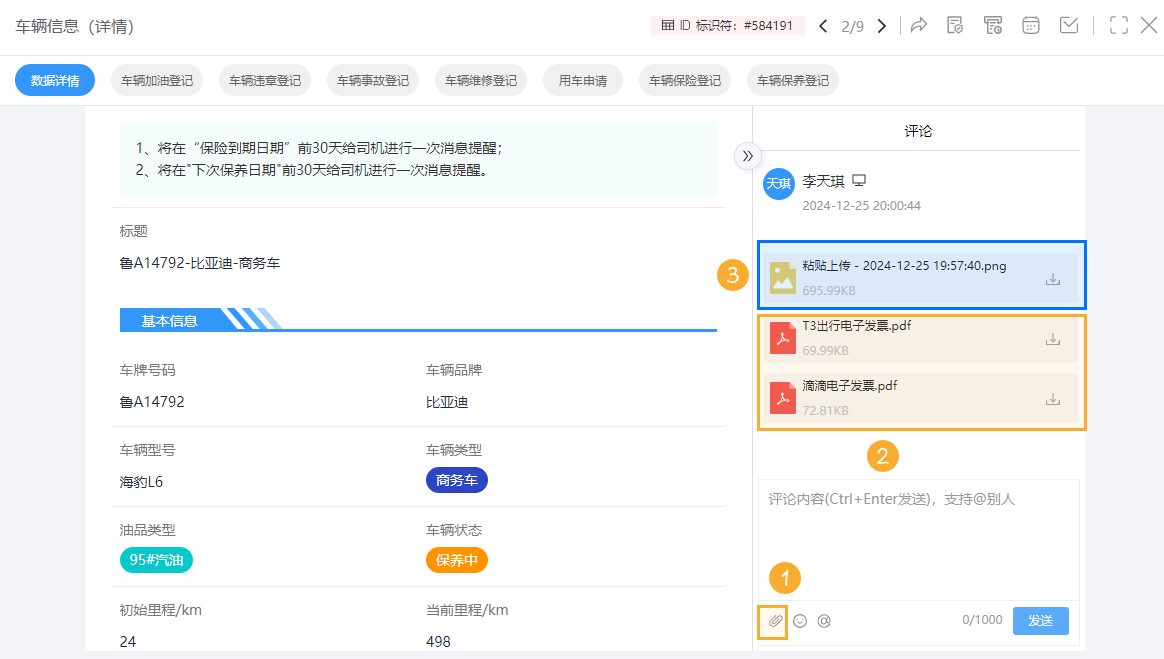Collapse the comment panel with the » chevron

(748, 156)
